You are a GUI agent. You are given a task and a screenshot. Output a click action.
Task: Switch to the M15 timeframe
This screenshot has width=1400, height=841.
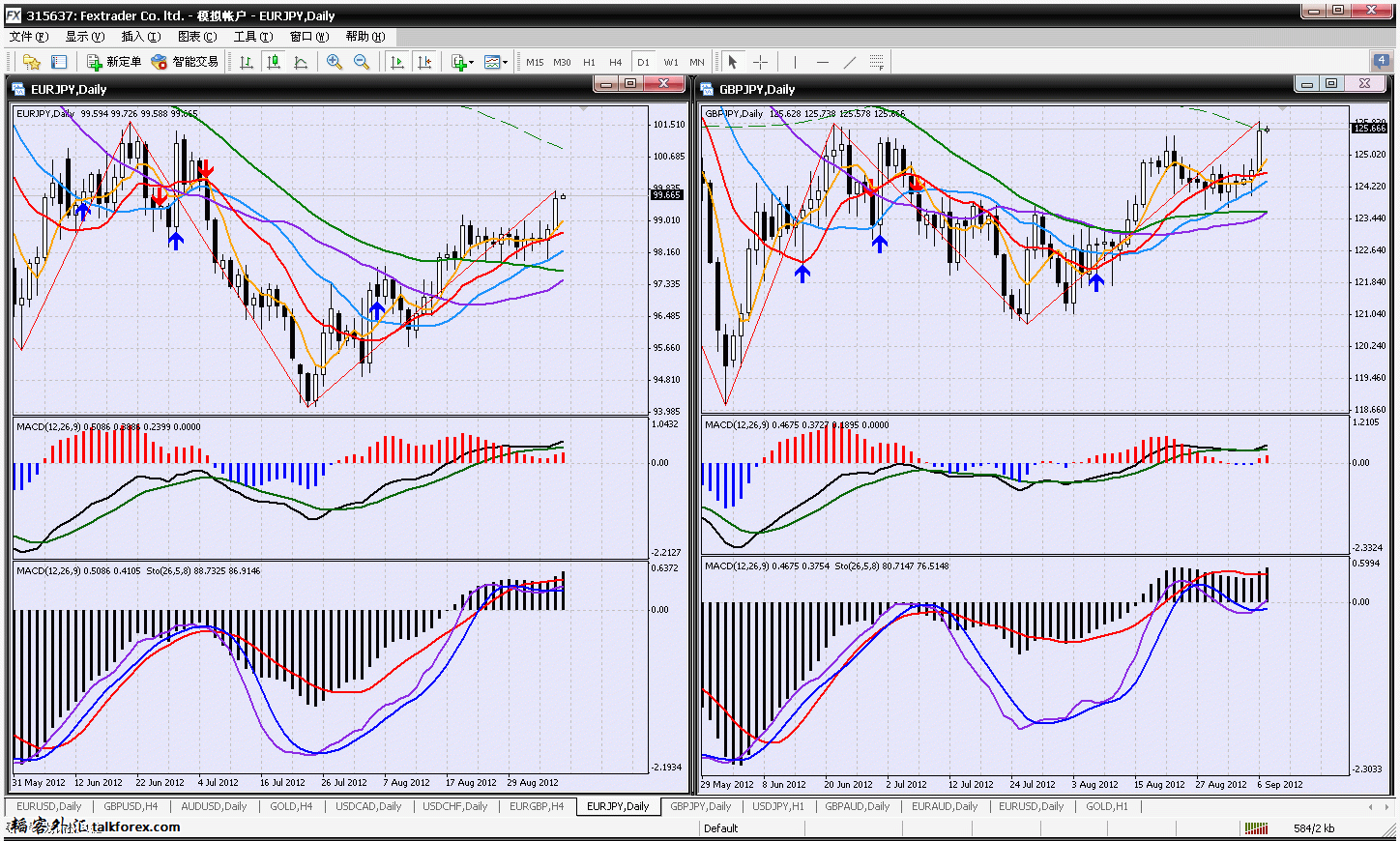535,62
